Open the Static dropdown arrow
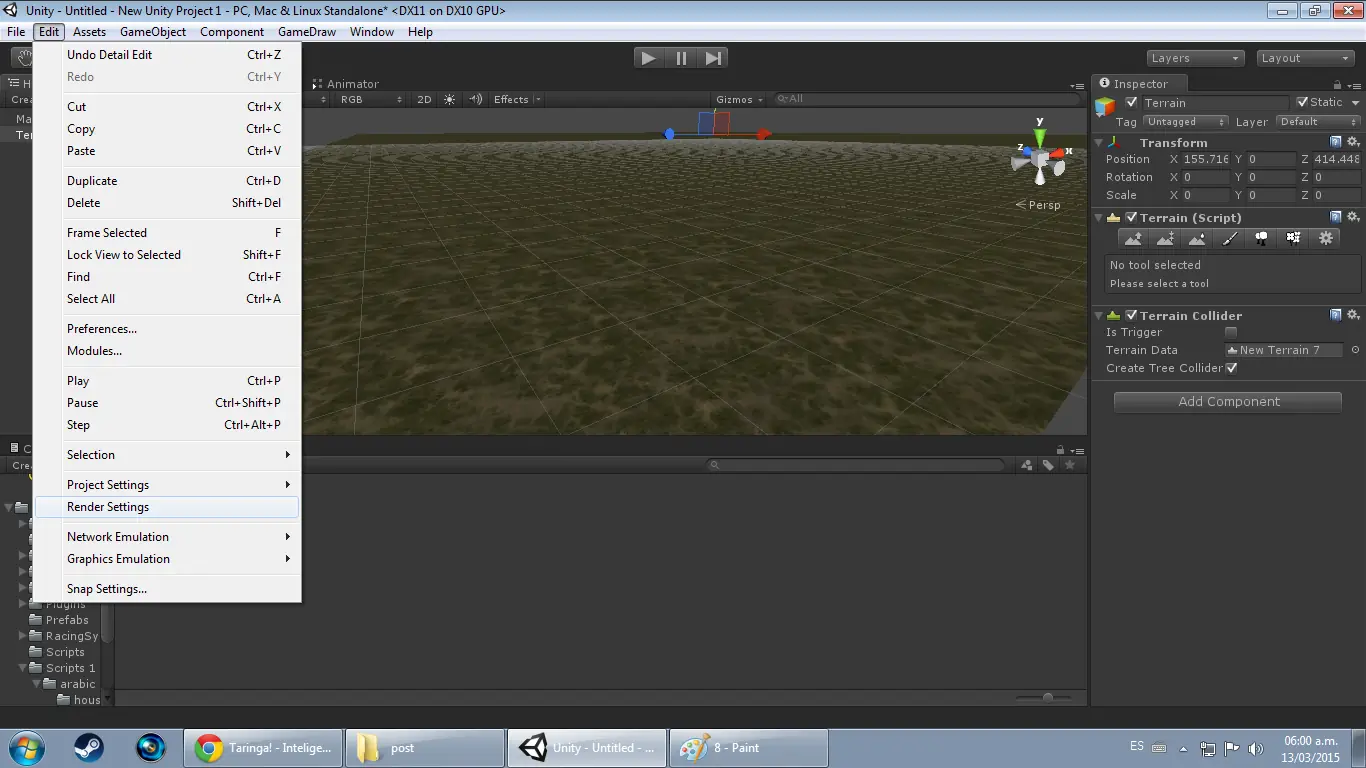Viewport: 1366px width, 768px height. point(1355,103)
